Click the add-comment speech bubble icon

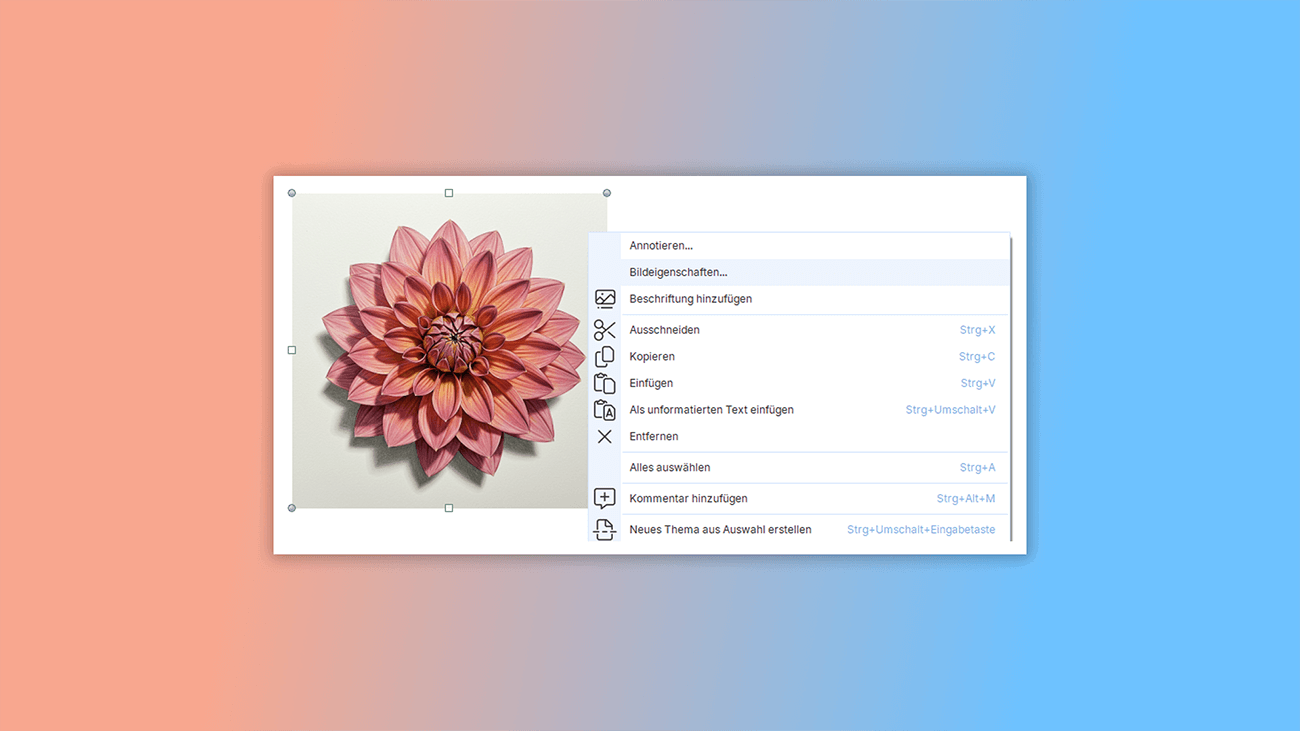point(604,498)
